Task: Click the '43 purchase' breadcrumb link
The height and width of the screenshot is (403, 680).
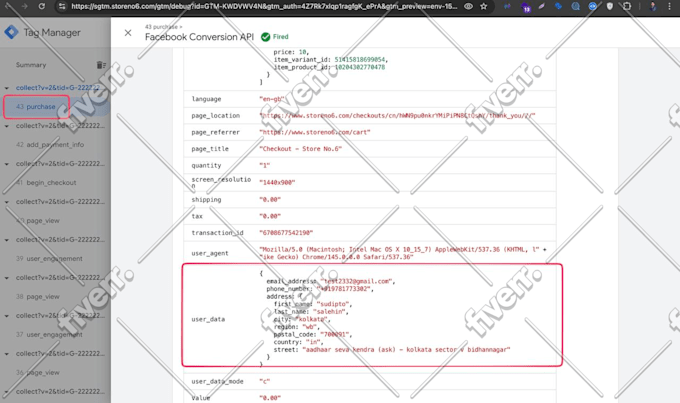Action: pos(161,27)
